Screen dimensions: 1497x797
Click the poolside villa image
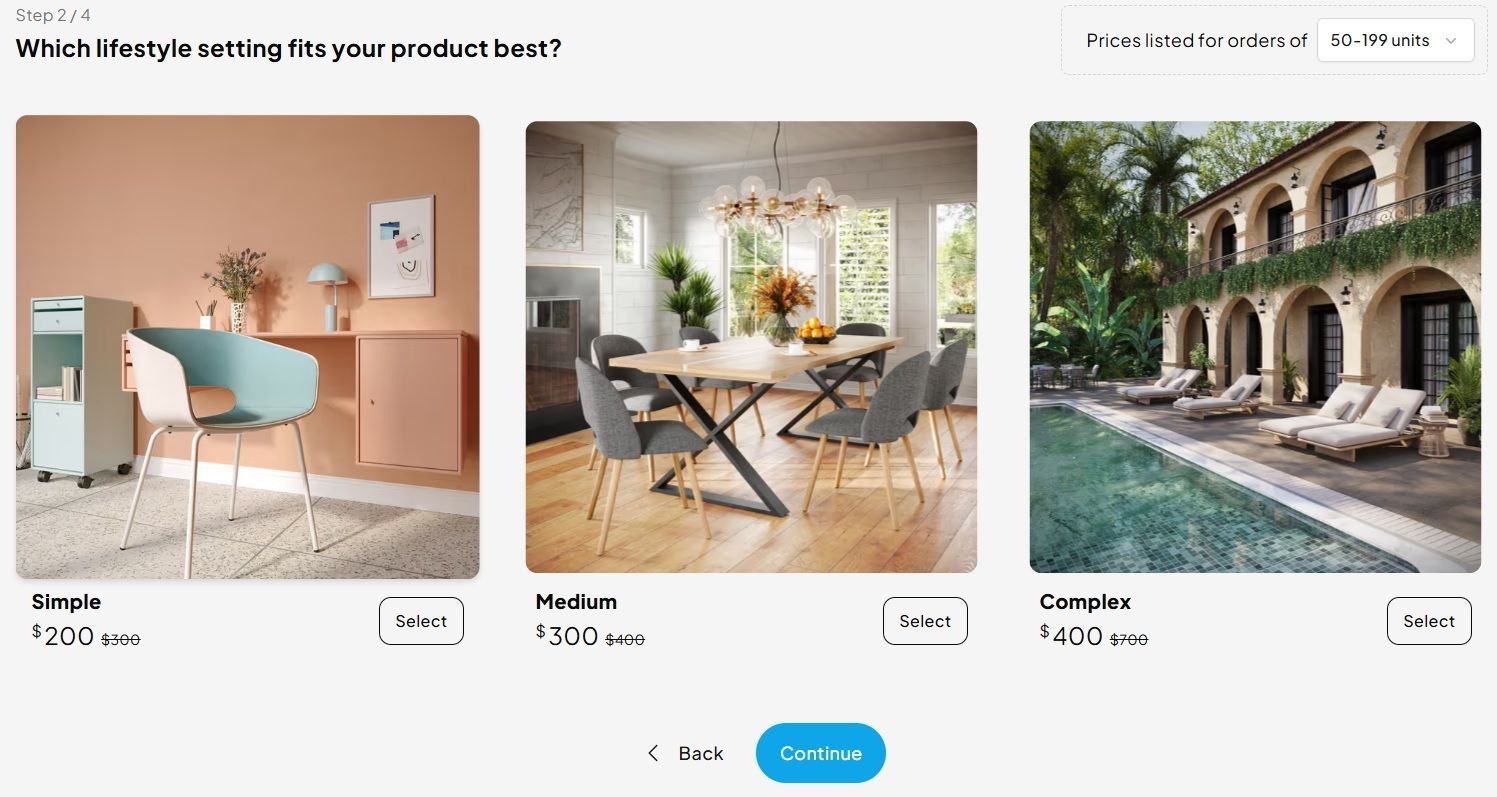coord(1255,347)
